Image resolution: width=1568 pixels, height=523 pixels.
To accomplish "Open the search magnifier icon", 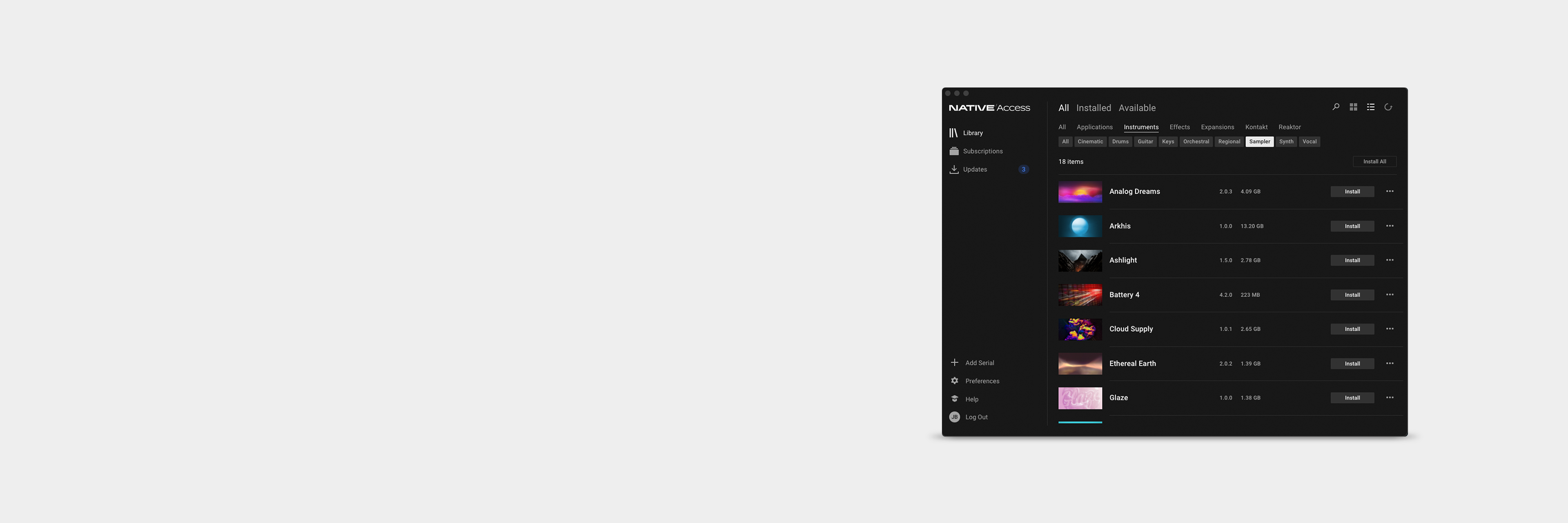I will pos(1336,107).
